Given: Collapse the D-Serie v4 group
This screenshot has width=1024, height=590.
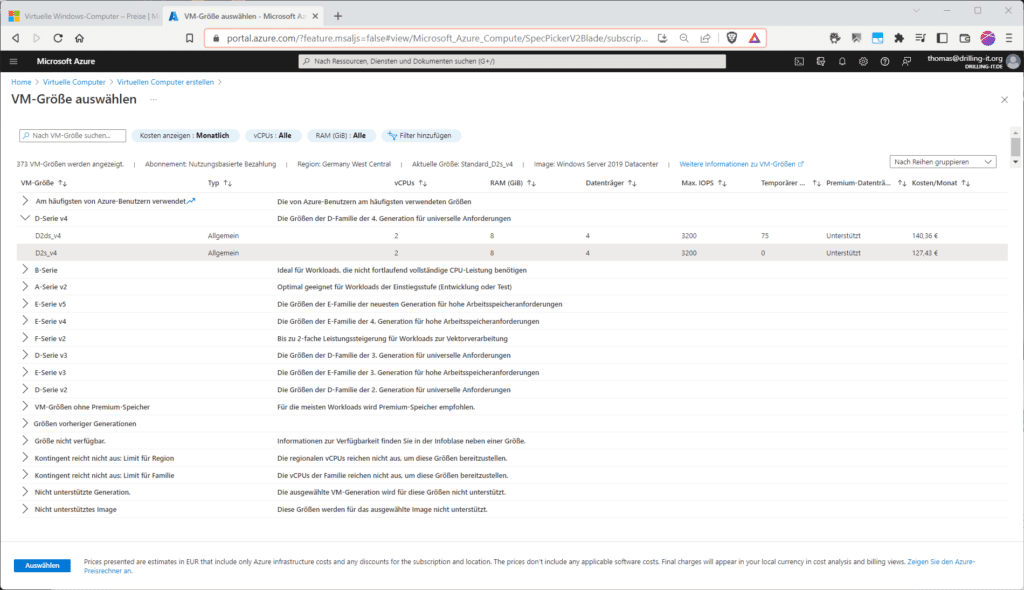Looking at the screenshot, I should pyautogui.click(x=25, y=218).
